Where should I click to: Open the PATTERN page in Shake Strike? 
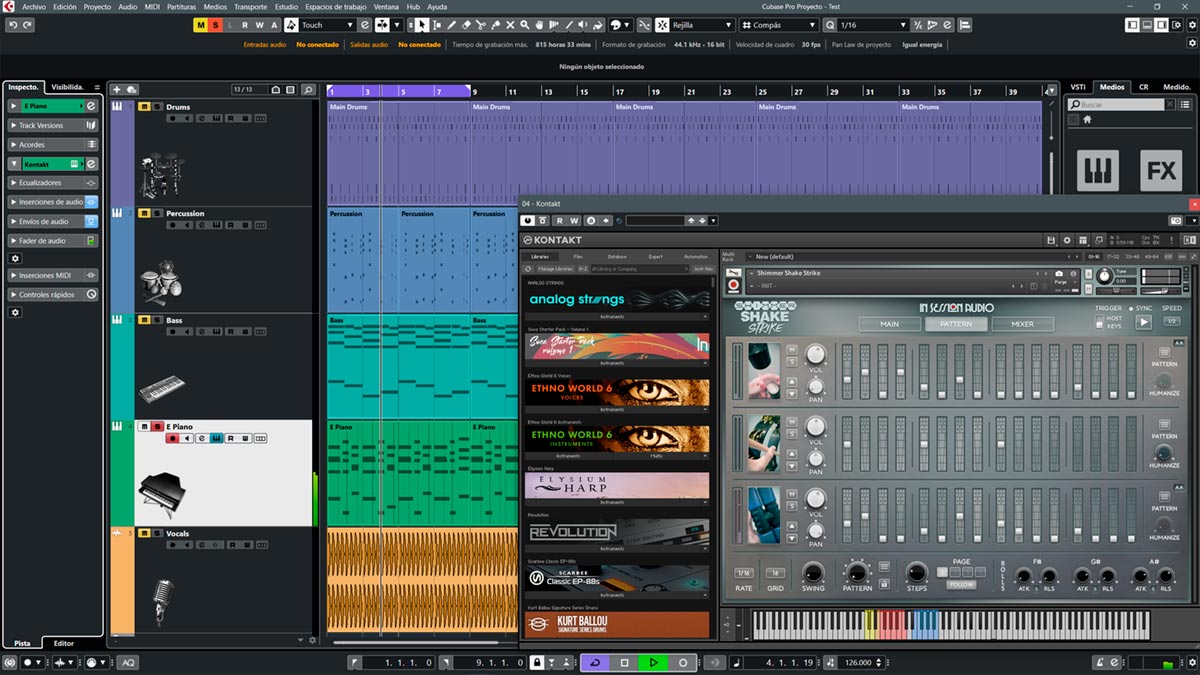pyautogui.click(x=956, y=324)
